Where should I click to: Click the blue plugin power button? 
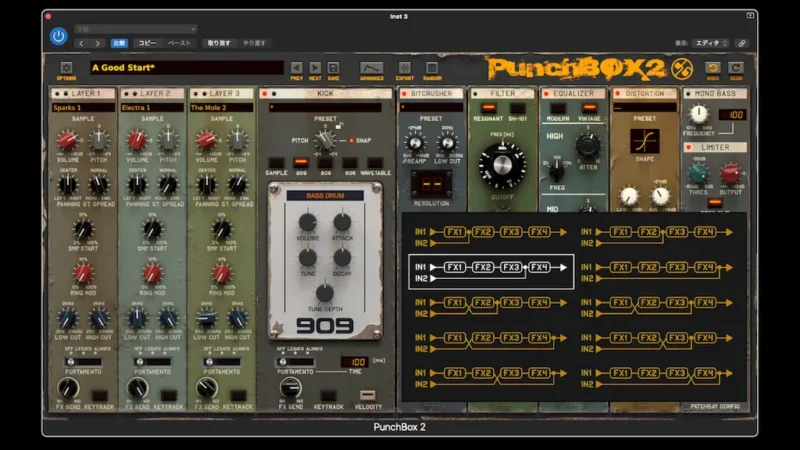(x=59, y=36)
